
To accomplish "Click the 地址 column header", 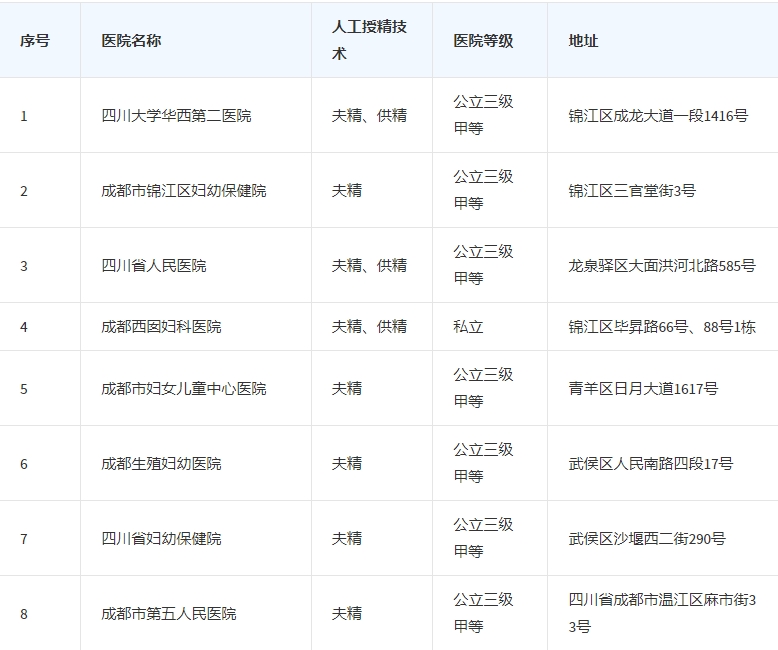I will point(583,41).
